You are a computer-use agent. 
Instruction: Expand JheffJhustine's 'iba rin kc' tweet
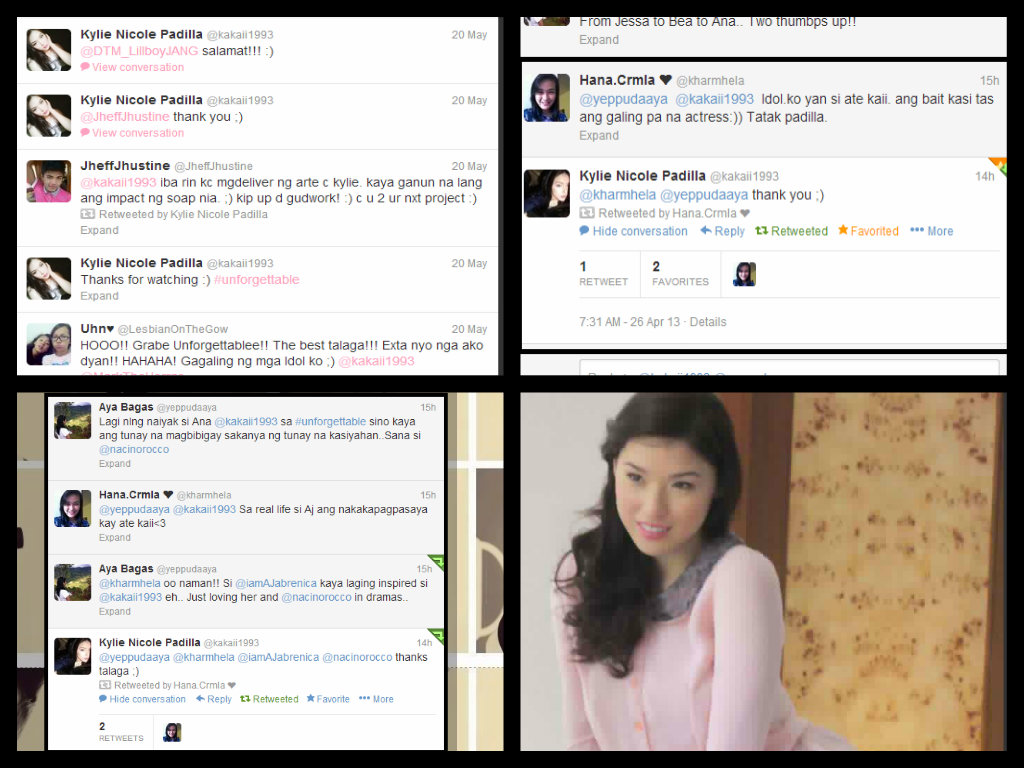pos(99,230)
